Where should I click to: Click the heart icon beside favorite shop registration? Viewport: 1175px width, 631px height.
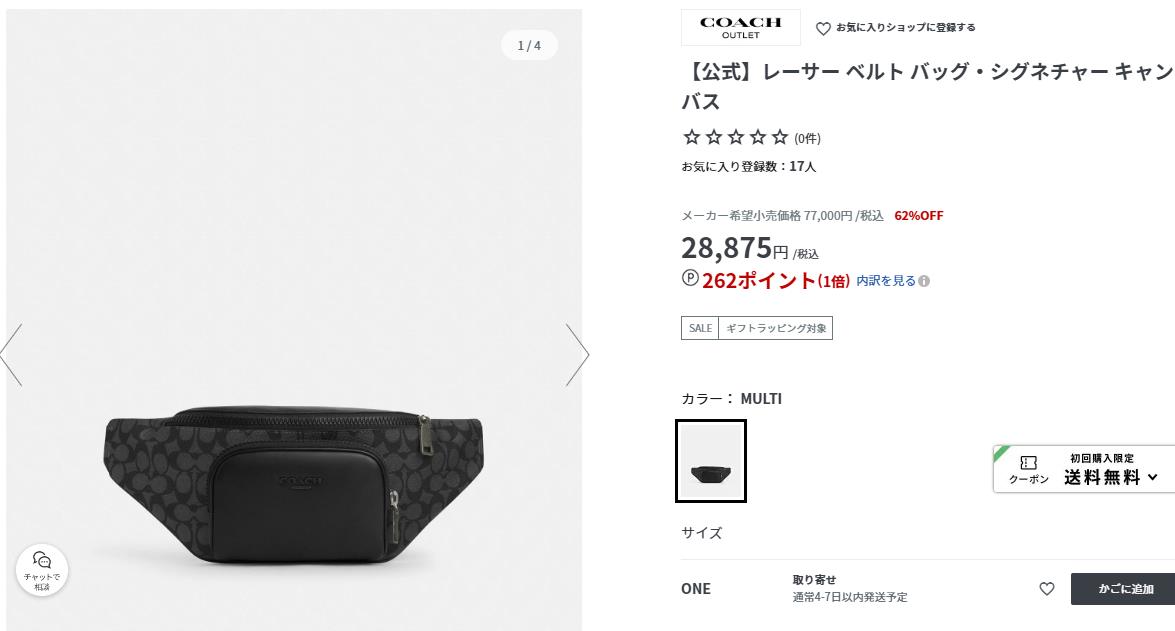(x=823, y=28)
